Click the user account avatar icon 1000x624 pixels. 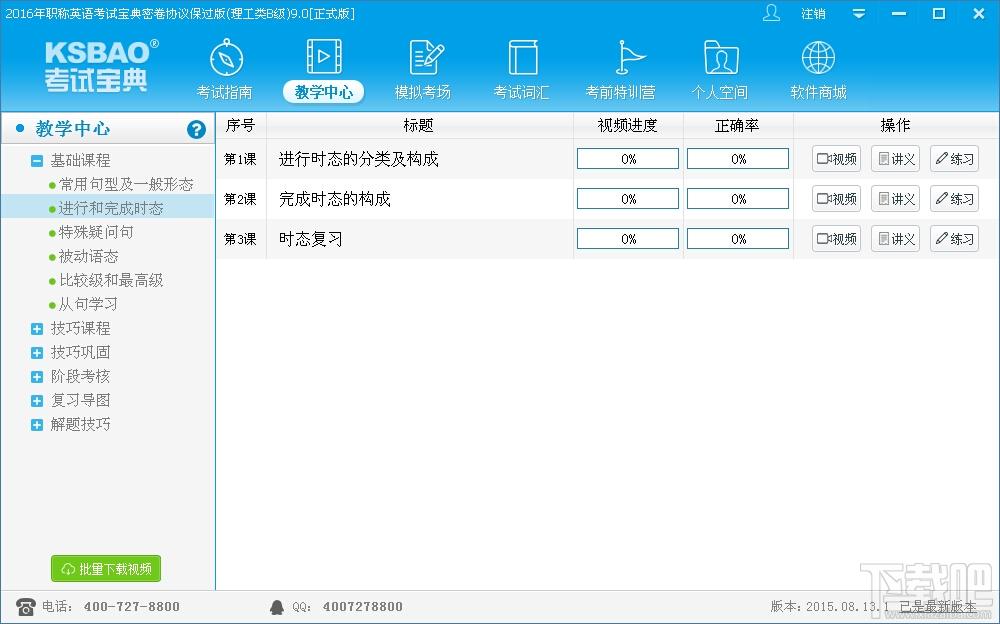coord(771,13)
